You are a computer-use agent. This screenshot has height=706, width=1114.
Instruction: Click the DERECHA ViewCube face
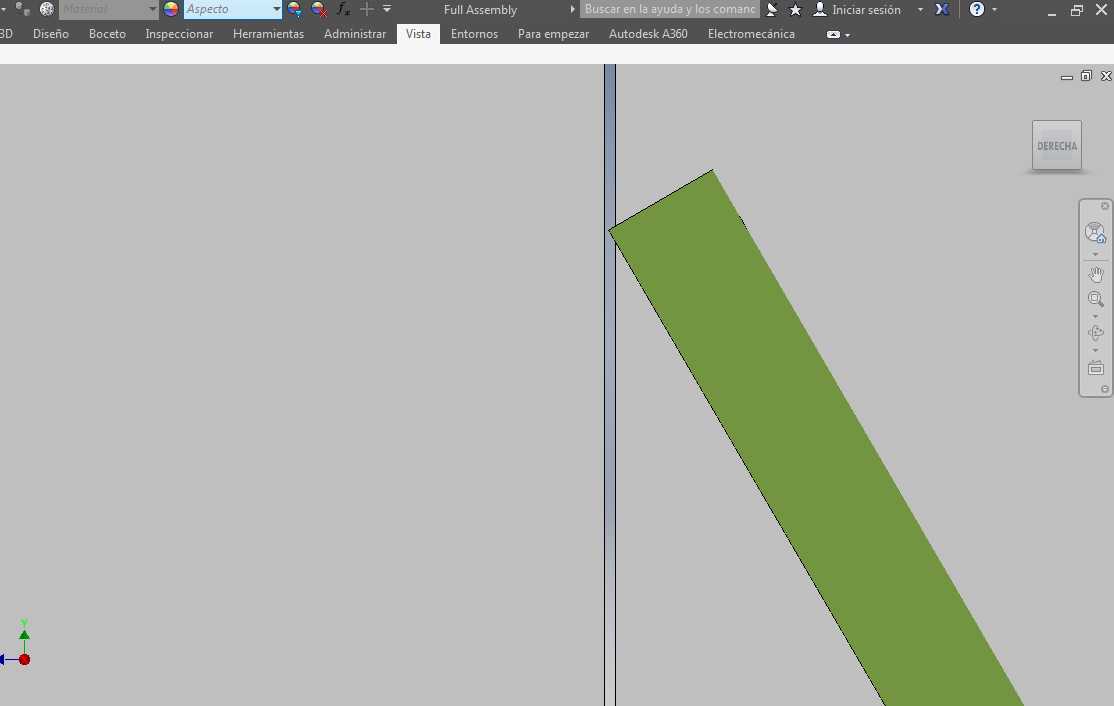coord(1056,146)
